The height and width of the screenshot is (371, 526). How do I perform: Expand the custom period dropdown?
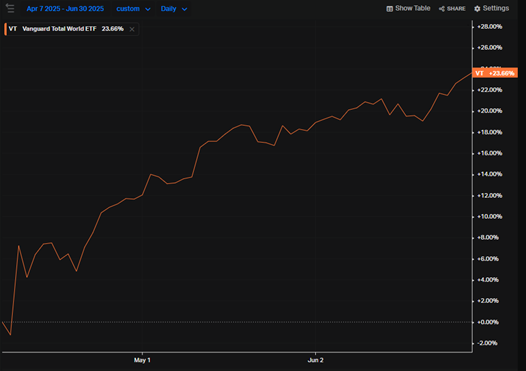(x=133, y=9)
